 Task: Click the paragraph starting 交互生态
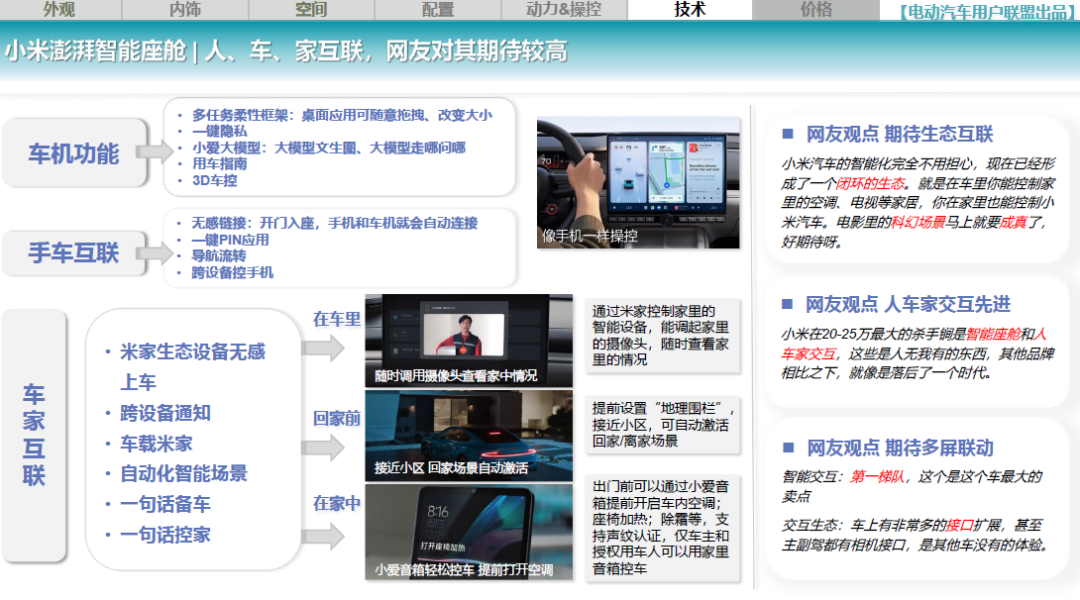pos(915,535)
